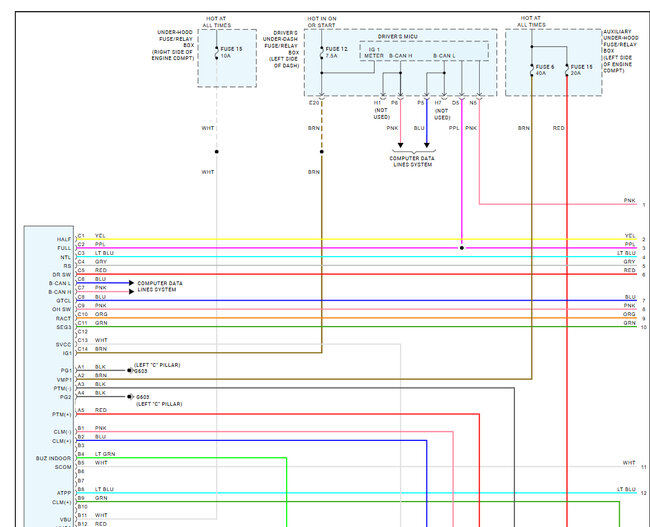Screen dimensions: 650x527
Task: Click the P6 connector label
Action: coord(394,103)
